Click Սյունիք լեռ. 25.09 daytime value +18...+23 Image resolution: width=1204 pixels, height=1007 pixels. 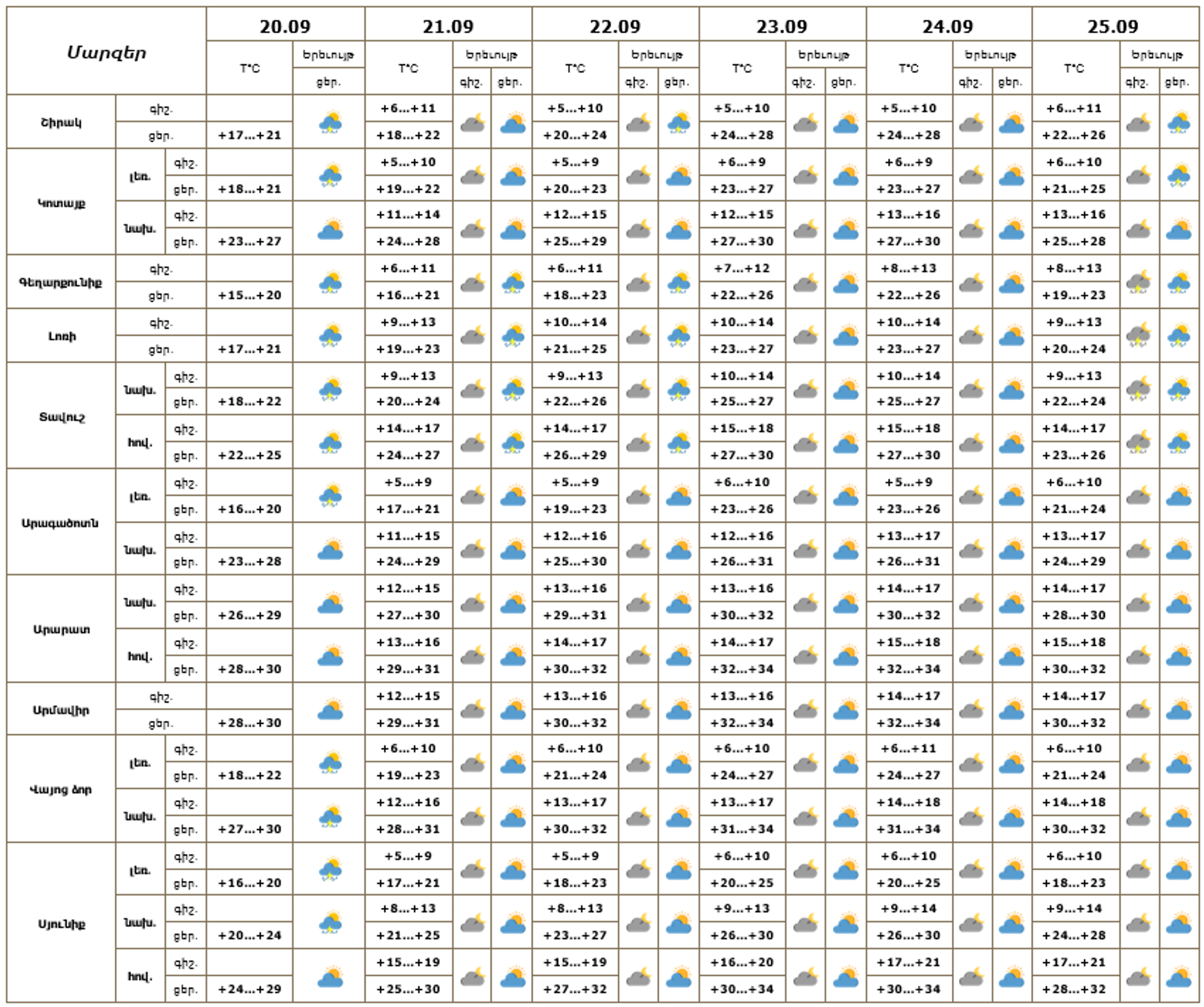[1074, 882]
